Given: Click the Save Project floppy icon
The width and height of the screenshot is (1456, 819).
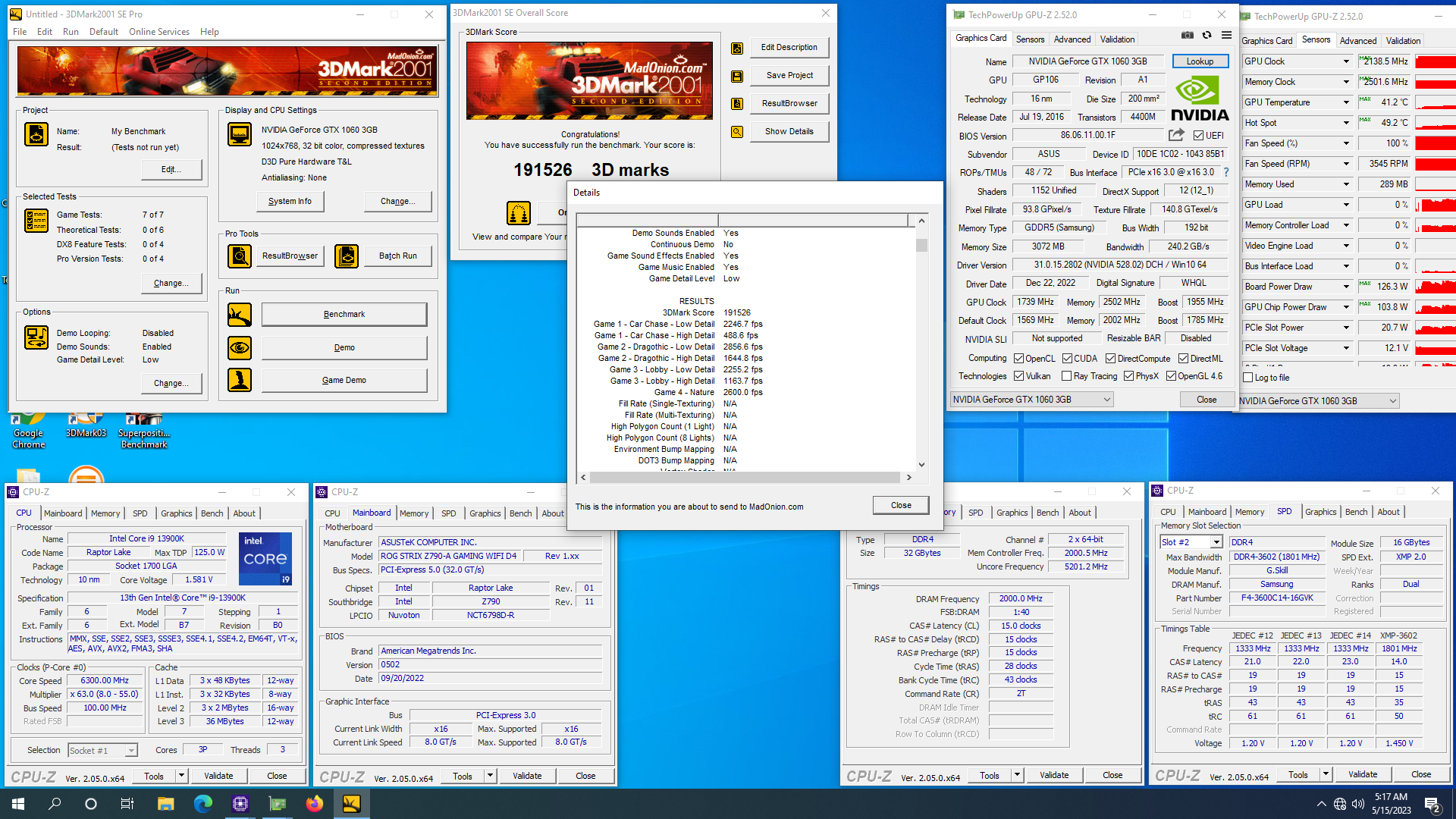Looking at the screenshot, I should [x=736, y=77].
